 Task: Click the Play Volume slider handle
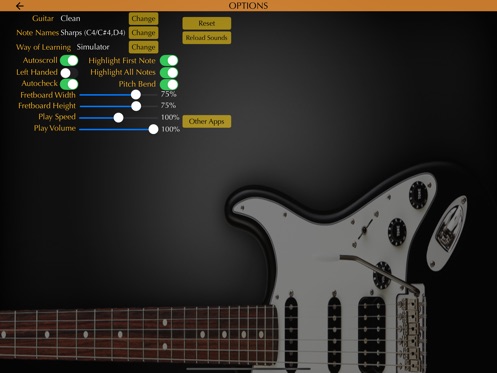click(153, 129)
